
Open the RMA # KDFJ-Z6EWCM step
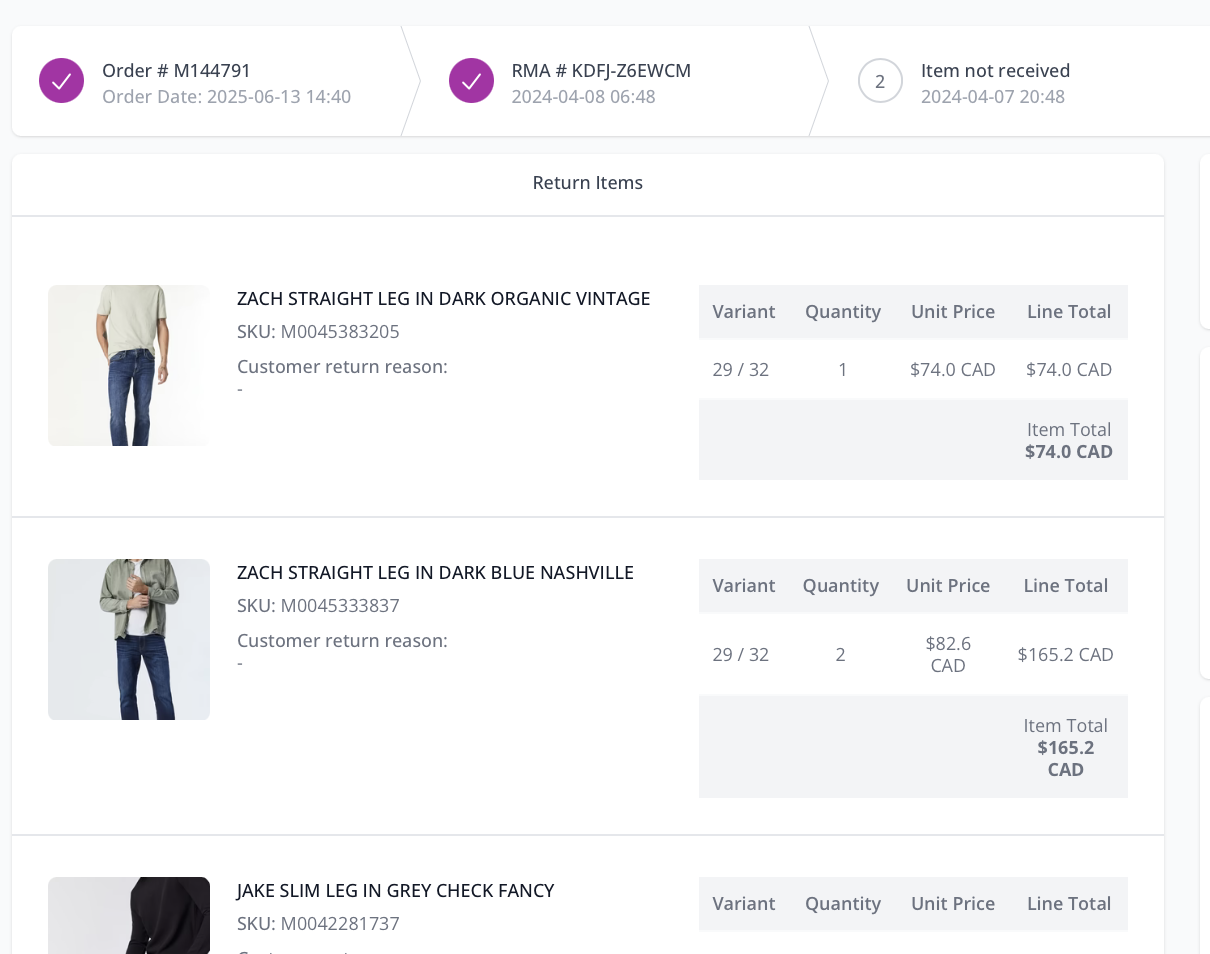click(614, 81)
